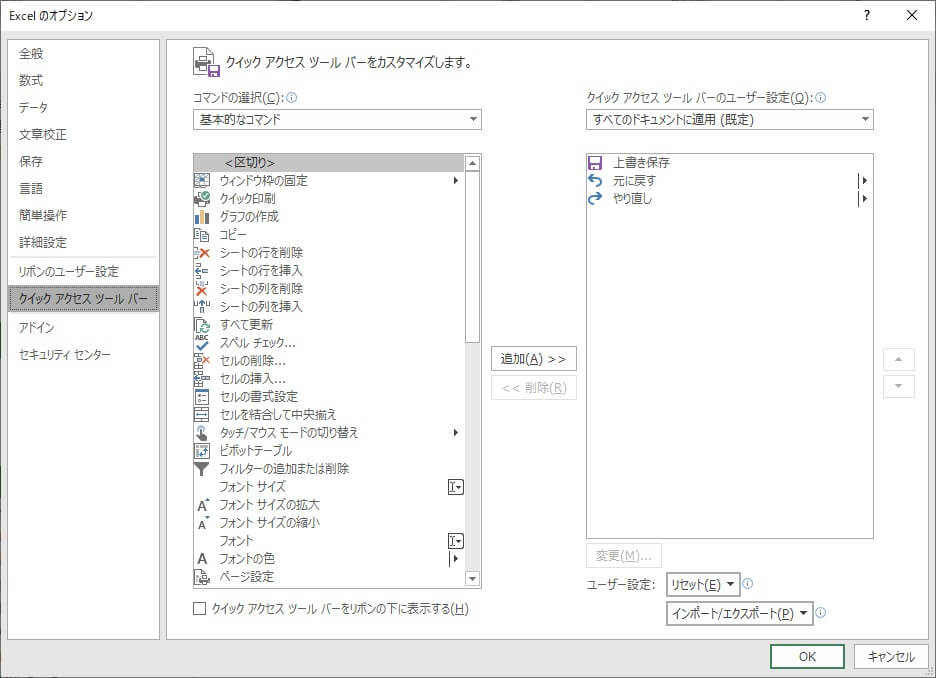
Task: Select the フィルター funnel icon
Action: tap(202, 469)
